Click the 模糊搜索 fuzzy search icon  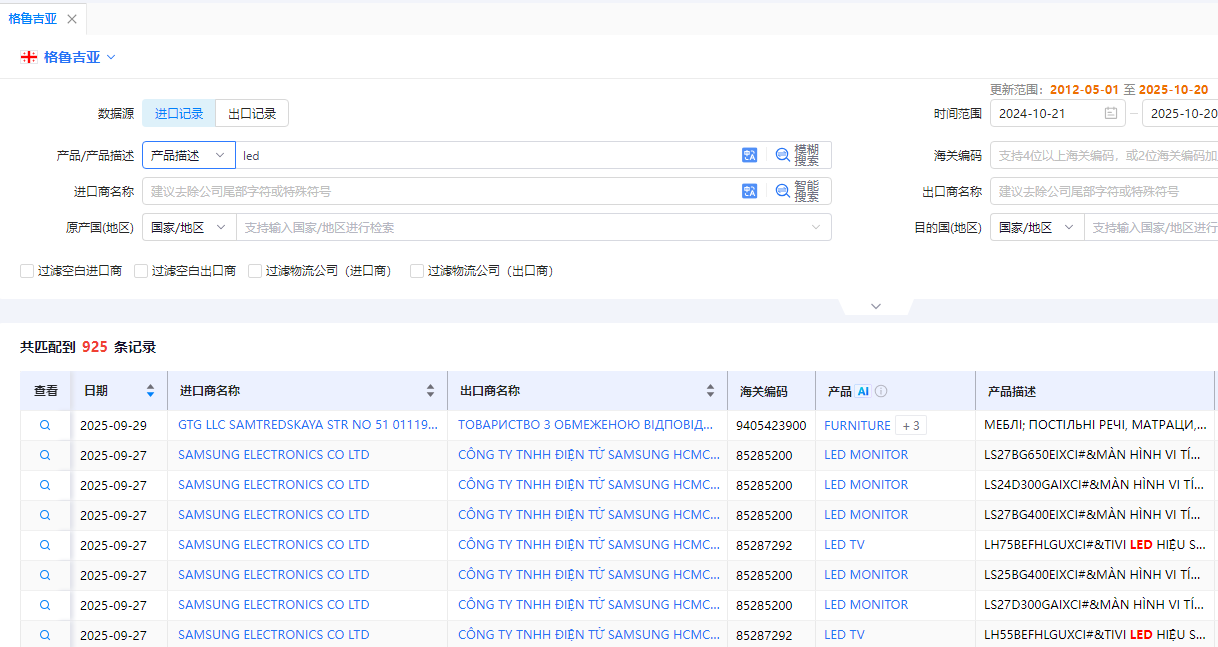(783, 155)
